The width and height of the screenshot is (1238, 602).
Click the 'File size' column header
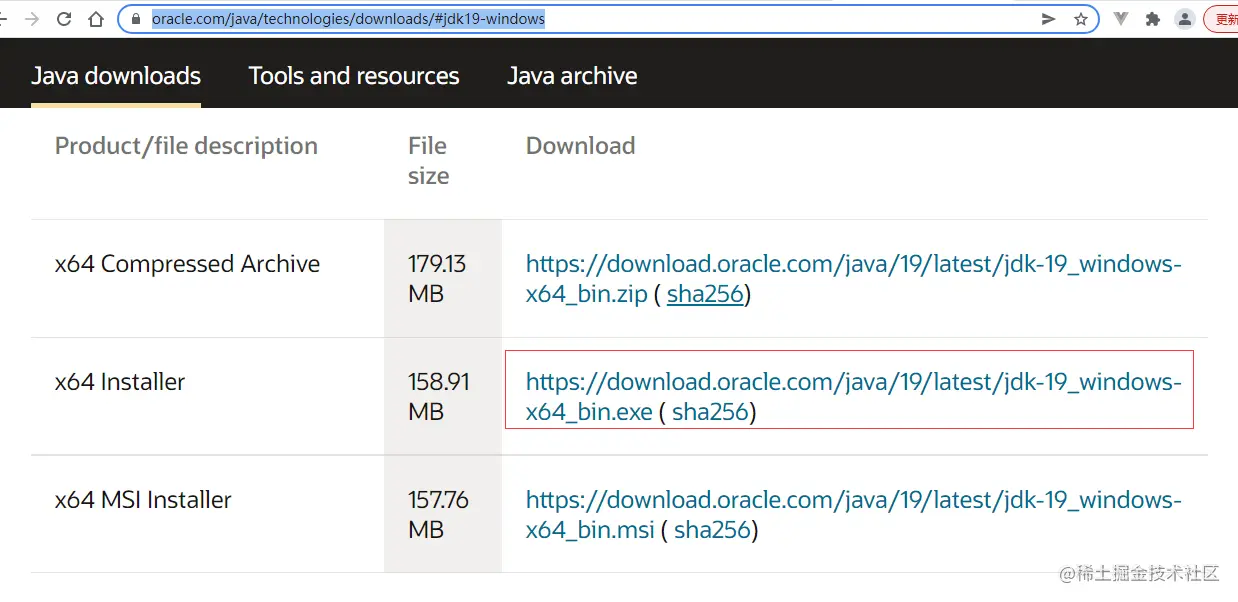coord(428,161)
